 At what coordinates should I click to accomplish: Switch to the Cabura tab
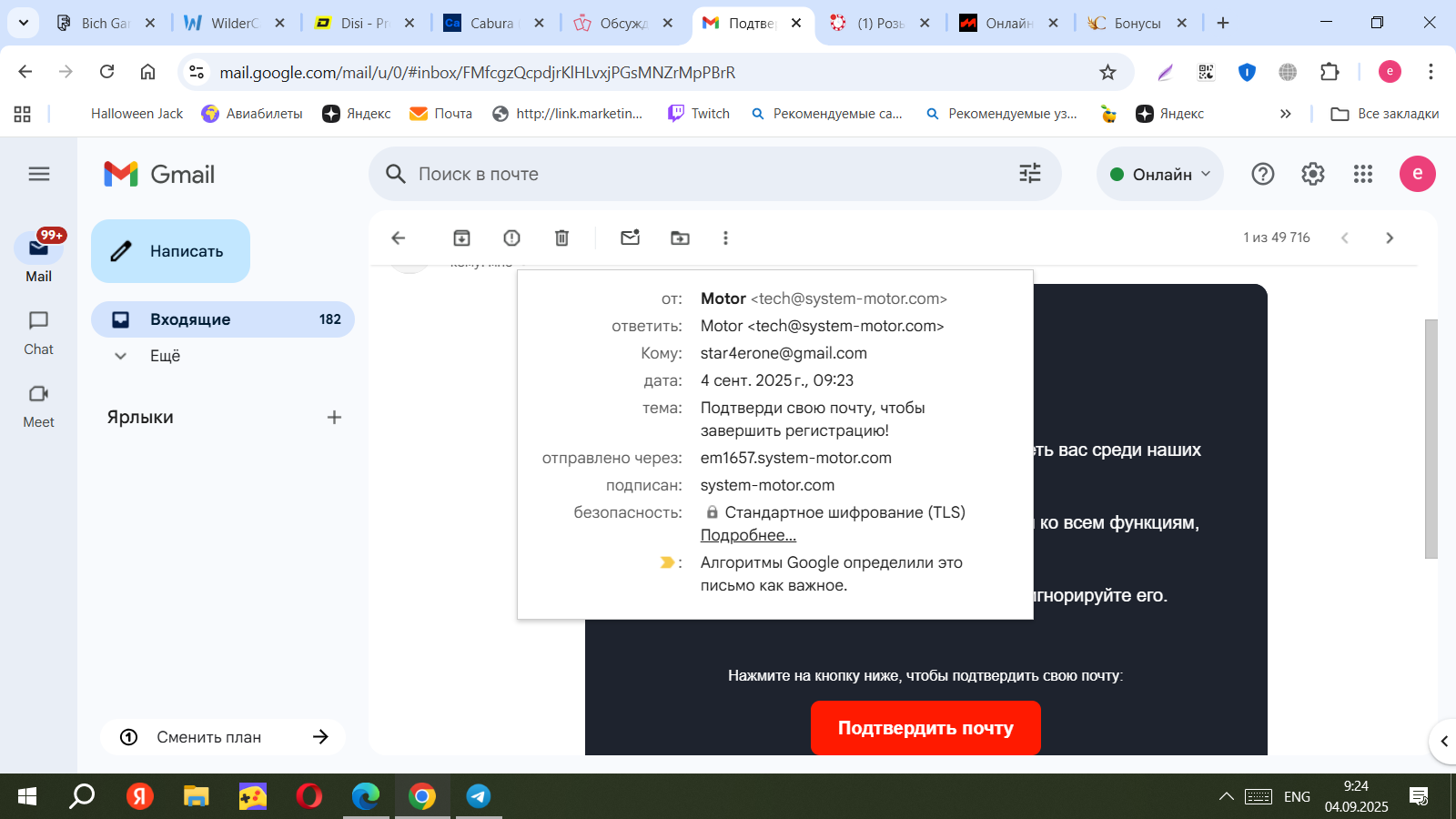(493, 23)
